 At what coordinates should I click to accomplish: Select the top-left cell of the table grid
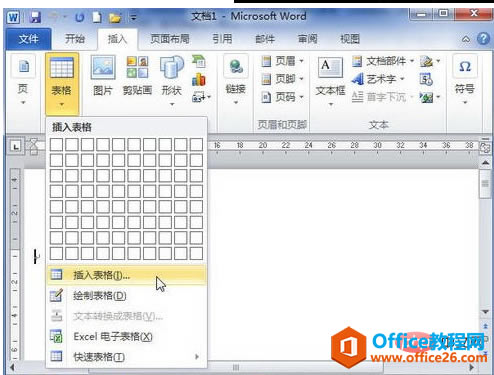[56, 145]
